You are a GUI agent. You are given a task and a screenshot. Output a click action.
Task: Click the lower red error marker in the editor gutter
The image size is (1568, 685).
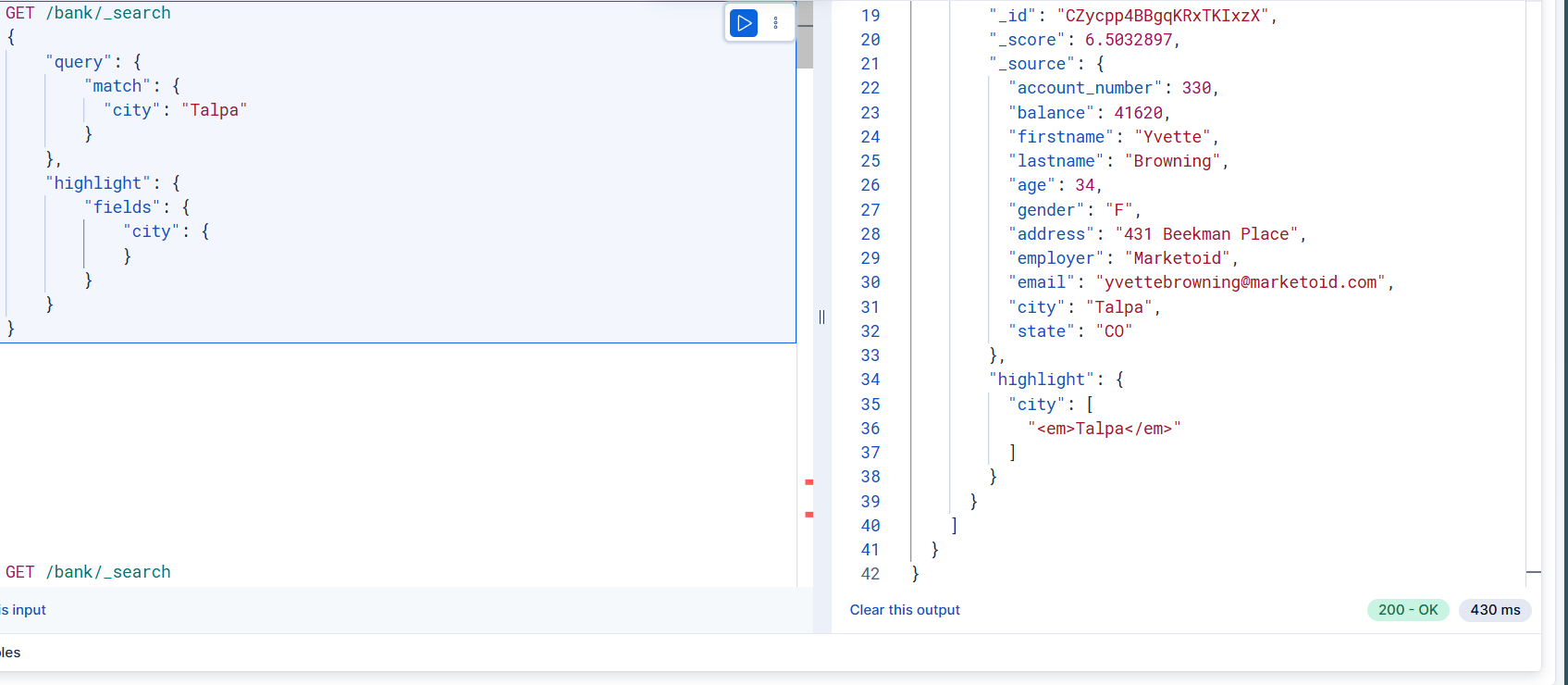coord(809,515)
